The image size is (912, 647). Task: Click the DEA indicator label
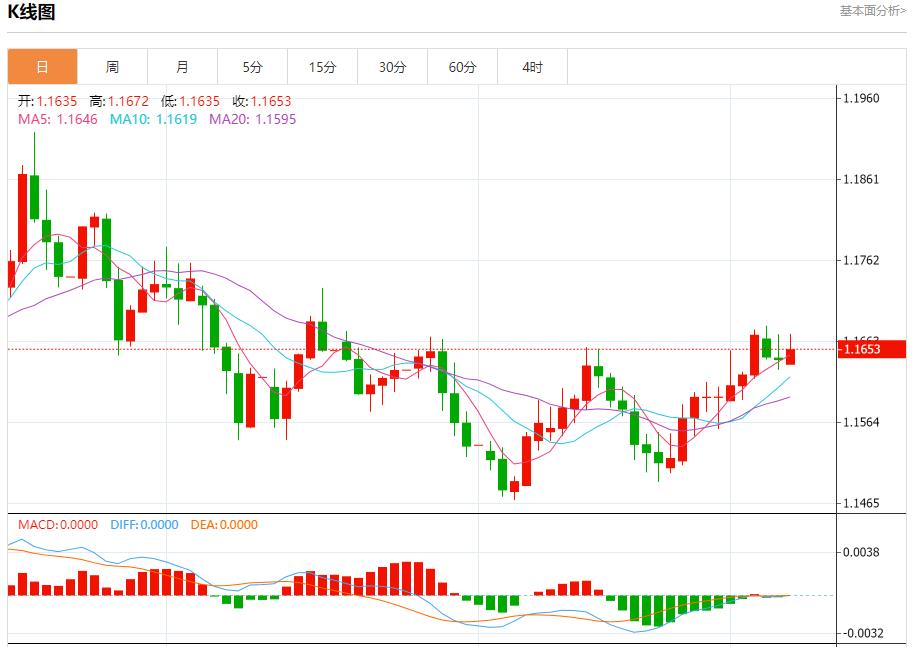pyautogui.click(x=222, y=524)
